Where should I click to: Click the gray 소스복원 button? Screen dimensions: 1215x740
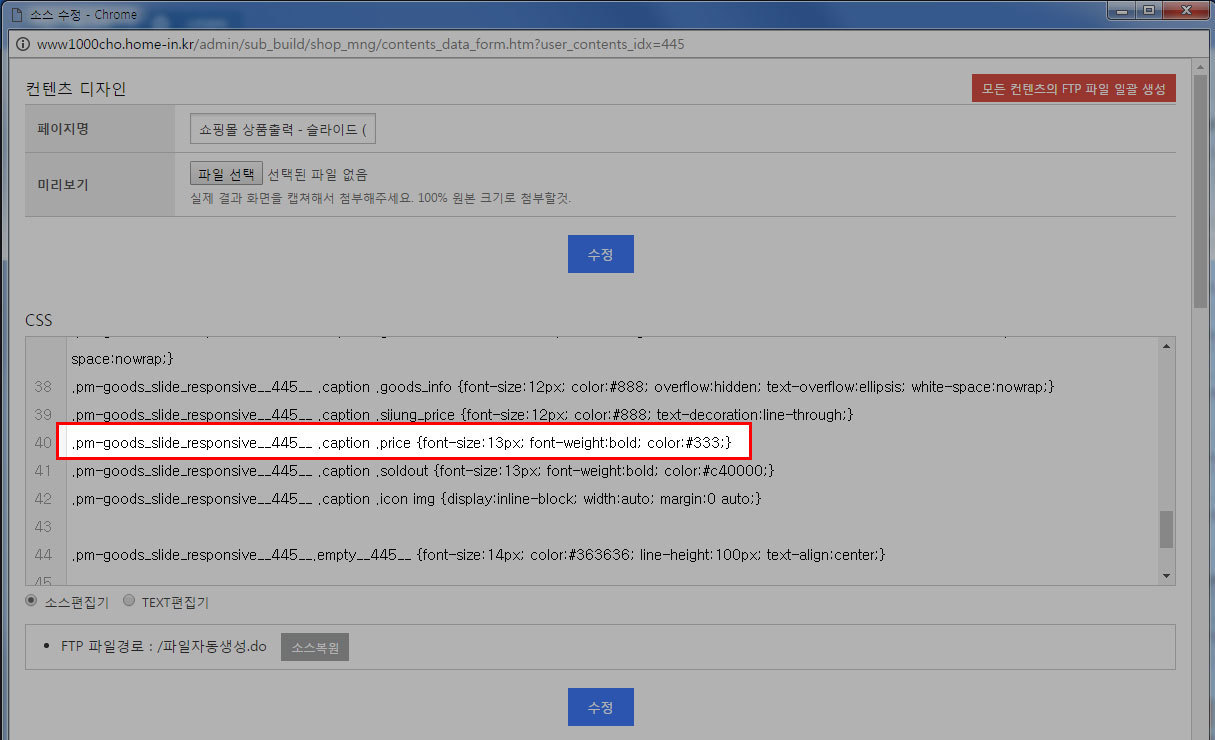pos(315,647)
